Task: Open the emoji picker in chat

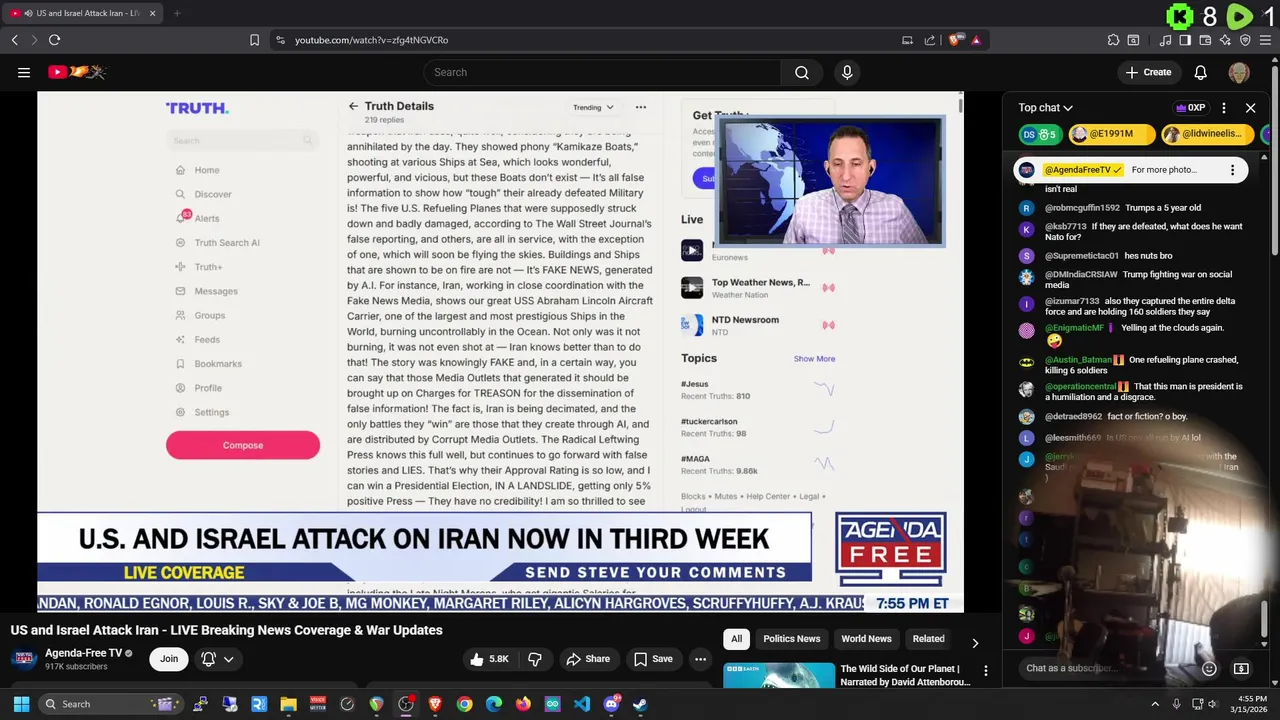Action: 1209,668
